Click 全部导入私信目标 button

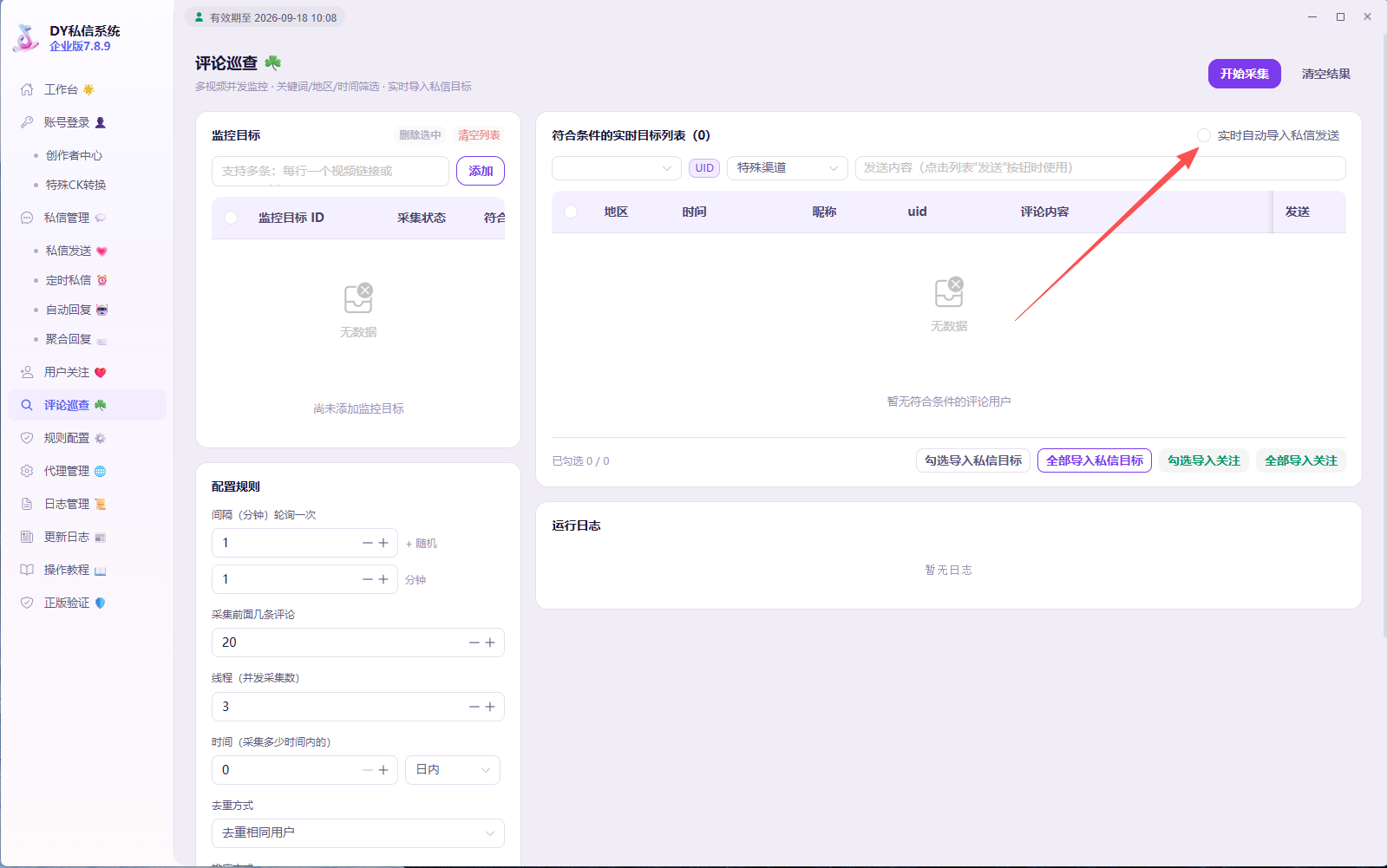tap(1095, 460)
